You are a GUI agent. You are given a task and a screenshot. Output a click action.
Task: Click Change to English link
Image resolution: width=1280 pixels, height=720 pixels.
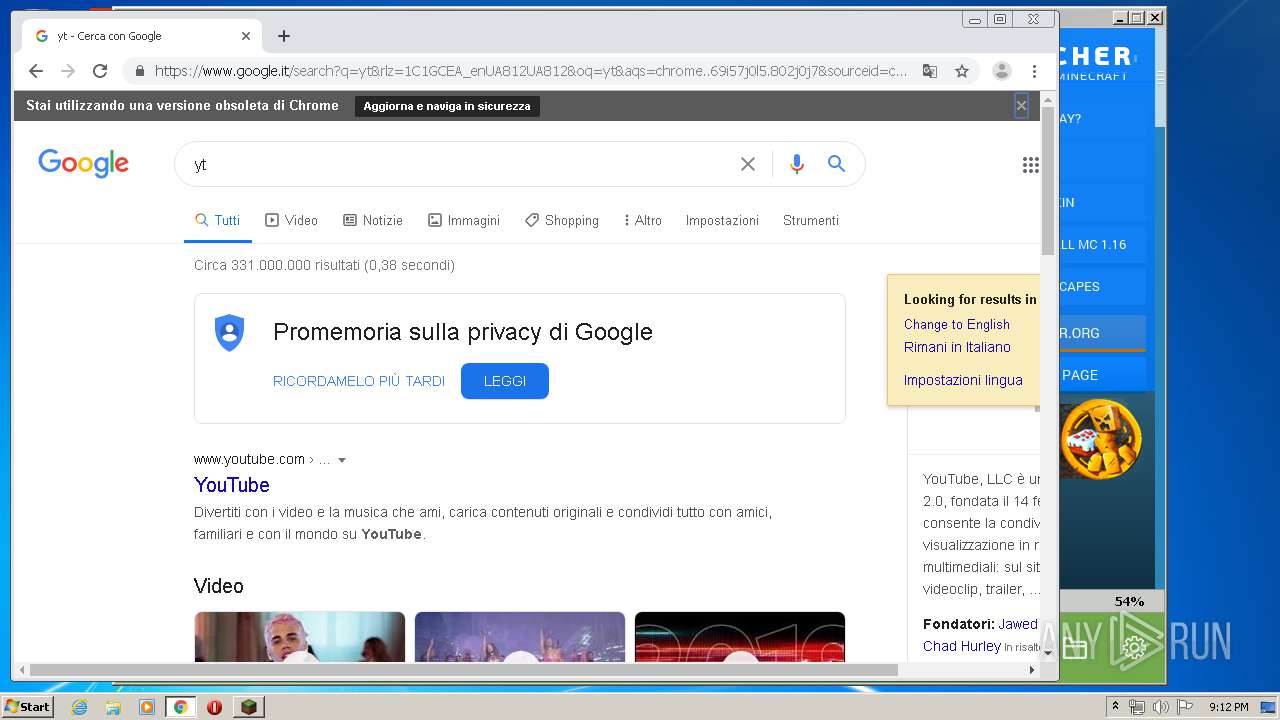tap(957, 324)
